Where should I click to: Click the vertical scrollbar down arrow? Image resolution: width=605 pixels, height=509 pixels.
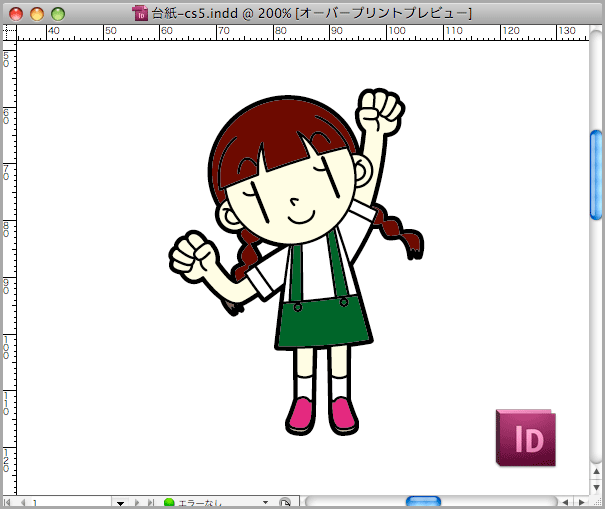point(597,487)
